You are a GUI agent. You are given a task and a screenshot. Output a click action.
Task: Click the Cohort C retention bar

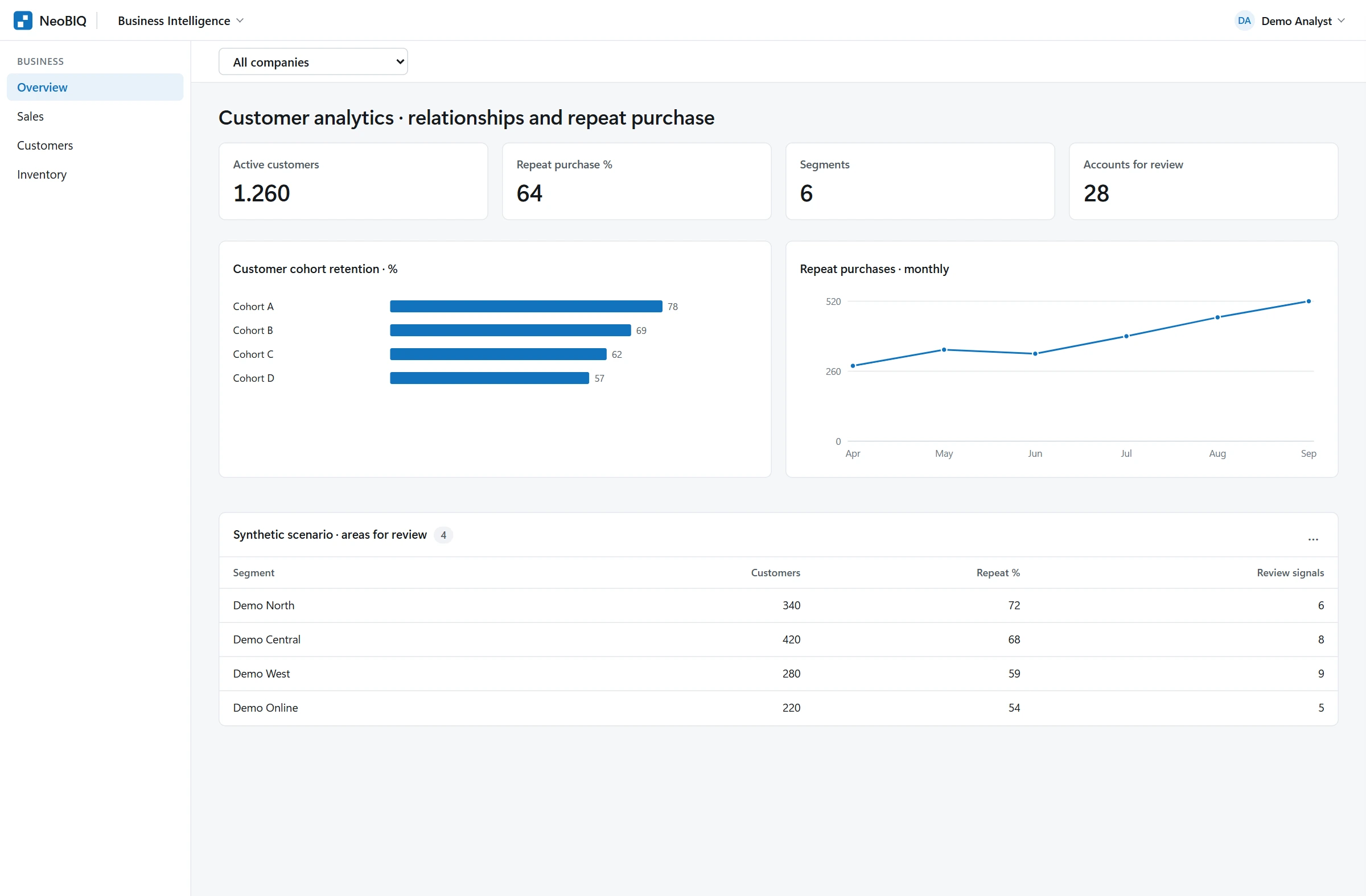coord(498,354)
